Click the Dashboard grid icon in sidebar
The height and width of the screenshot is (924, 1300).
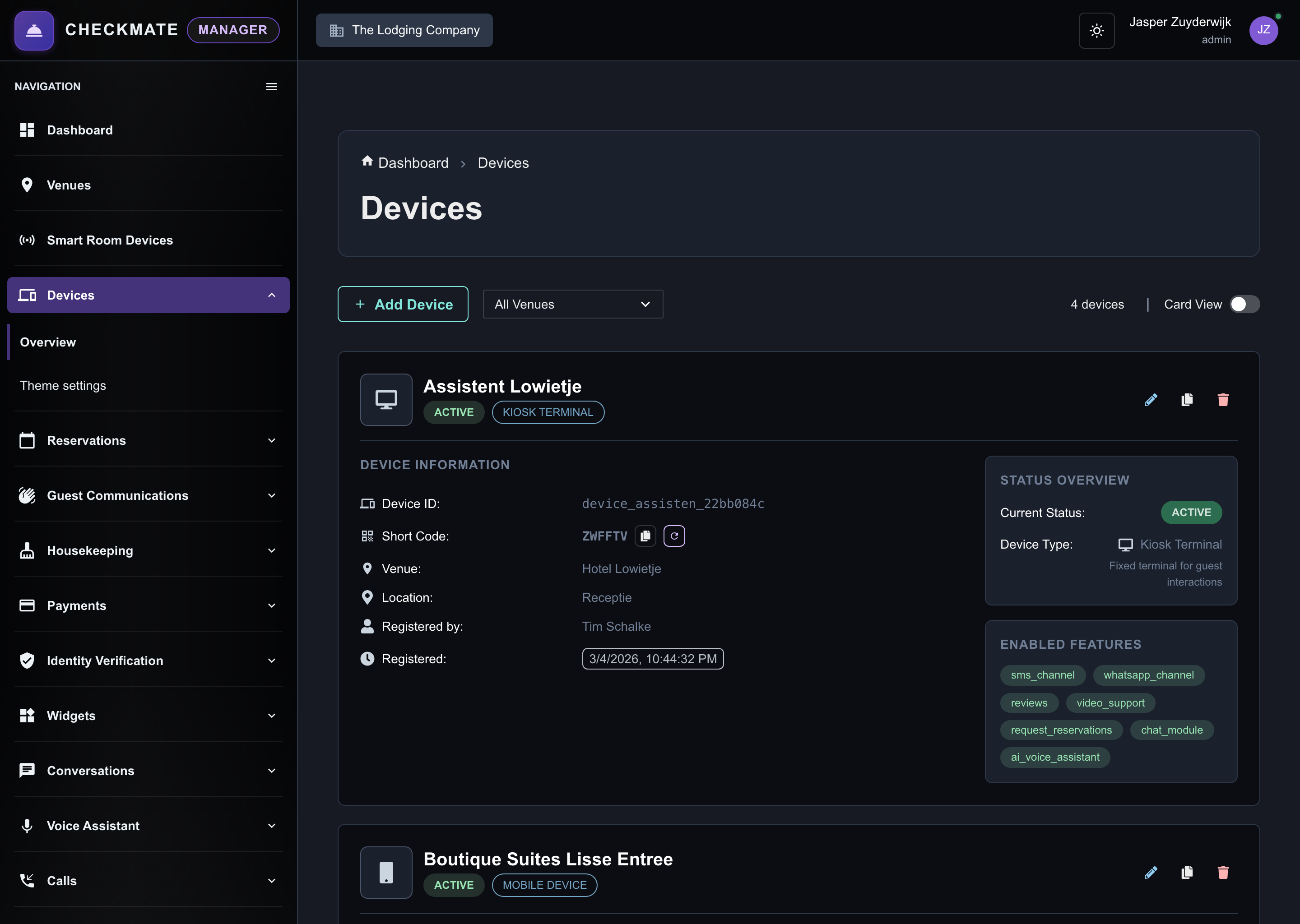(27, 130)
